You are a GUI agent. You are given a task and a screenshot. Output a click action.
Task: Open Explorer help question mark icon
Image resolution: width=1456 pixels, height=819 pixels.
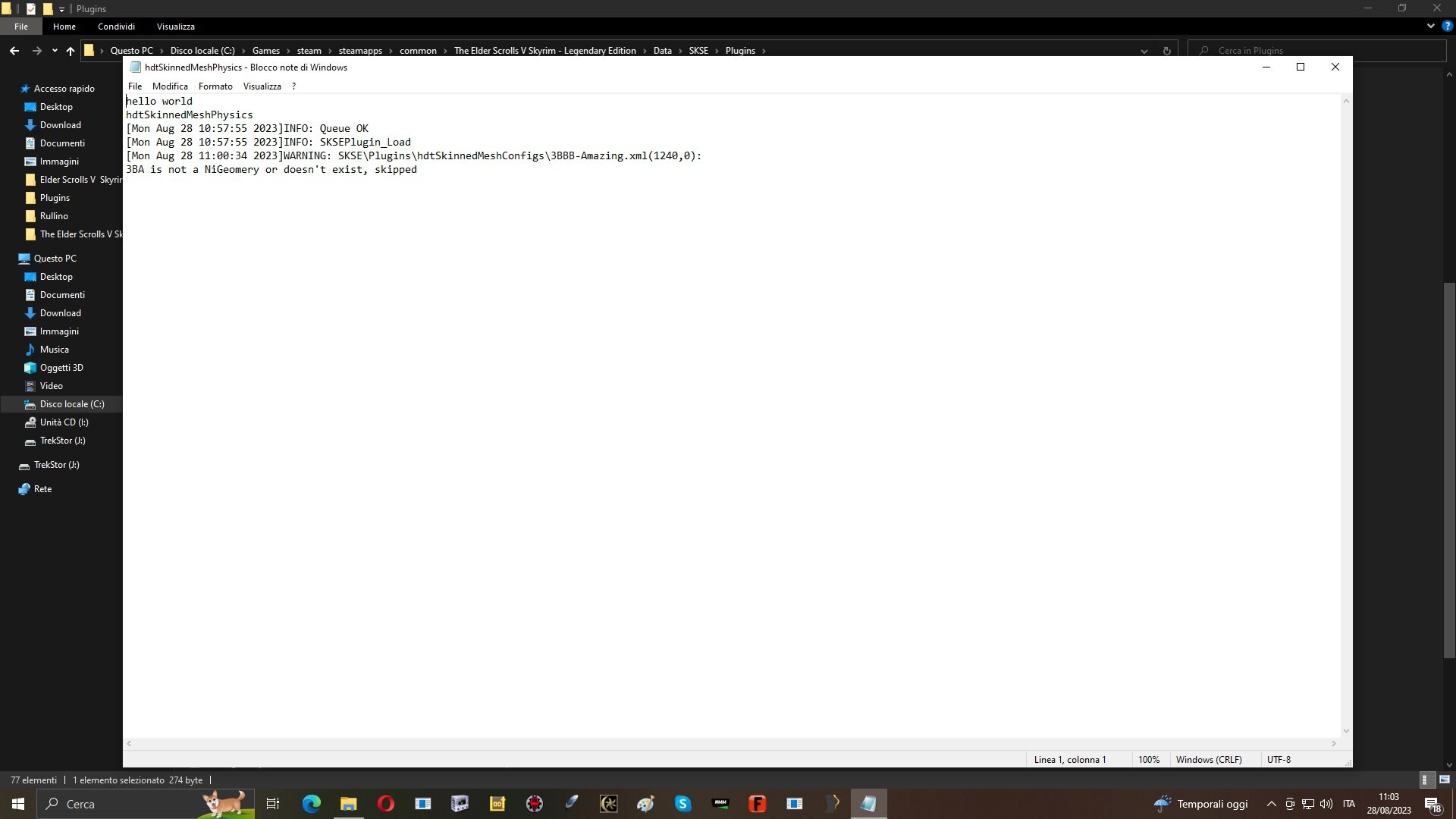tap(1447, 26)
